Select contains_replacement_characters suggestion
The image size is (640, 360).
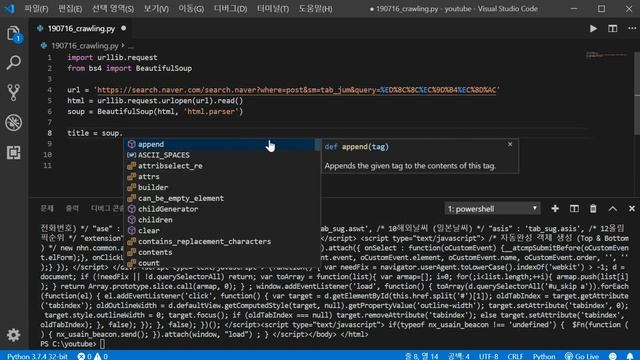[x=220, y=242]
